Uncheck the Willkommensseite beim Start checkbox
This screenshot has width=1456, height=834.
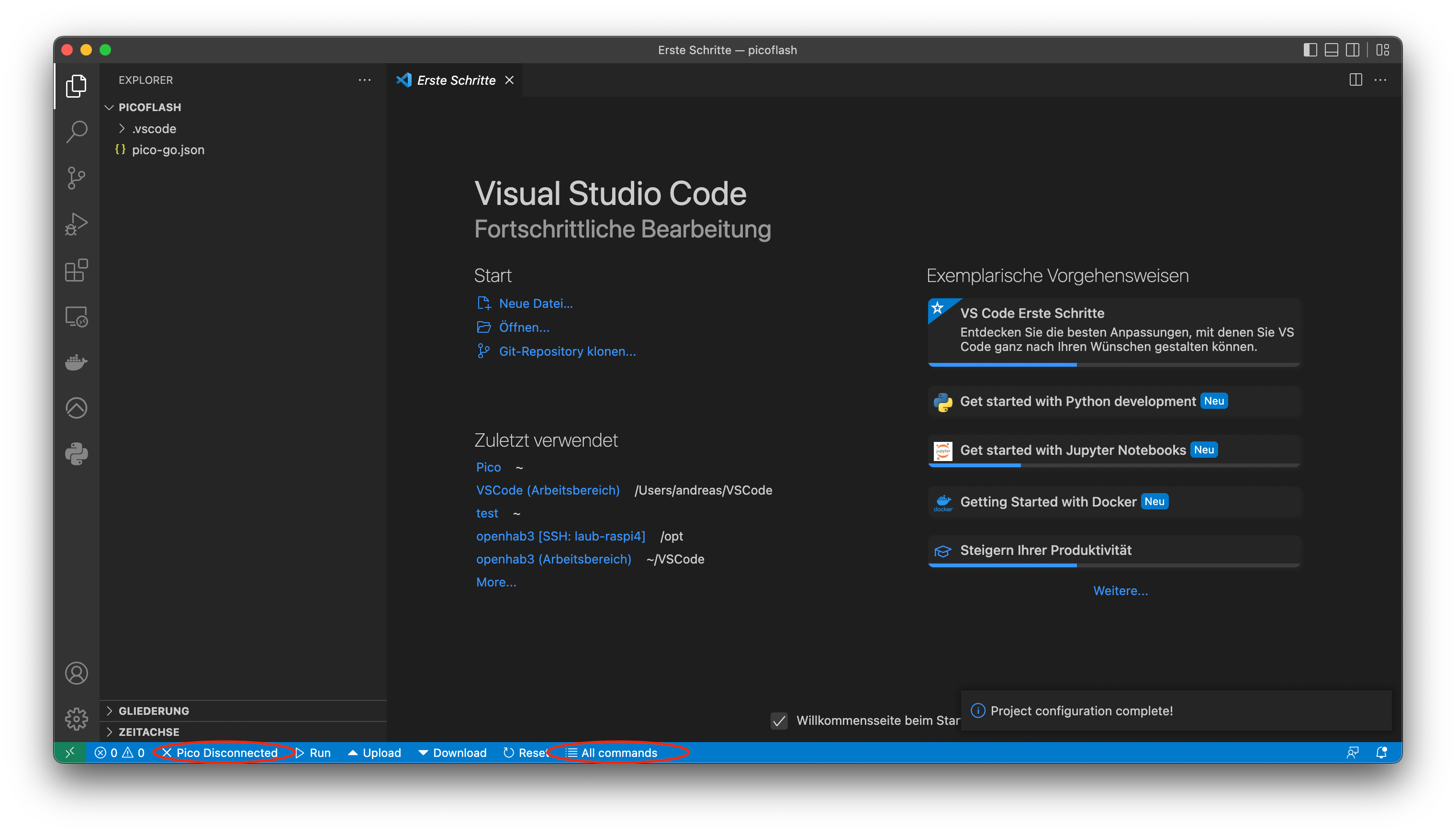click(x=779, y=721)
